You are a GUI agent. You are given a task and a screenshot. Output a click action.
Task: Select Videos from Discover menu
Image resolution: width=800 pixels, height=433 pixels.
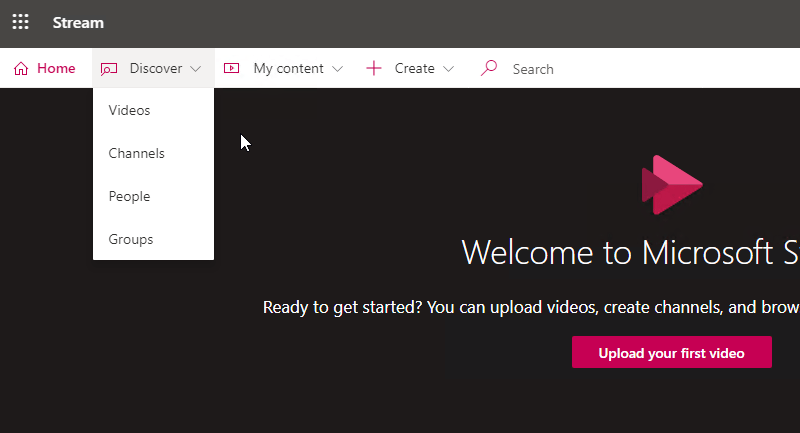click(x=129, y=110)
